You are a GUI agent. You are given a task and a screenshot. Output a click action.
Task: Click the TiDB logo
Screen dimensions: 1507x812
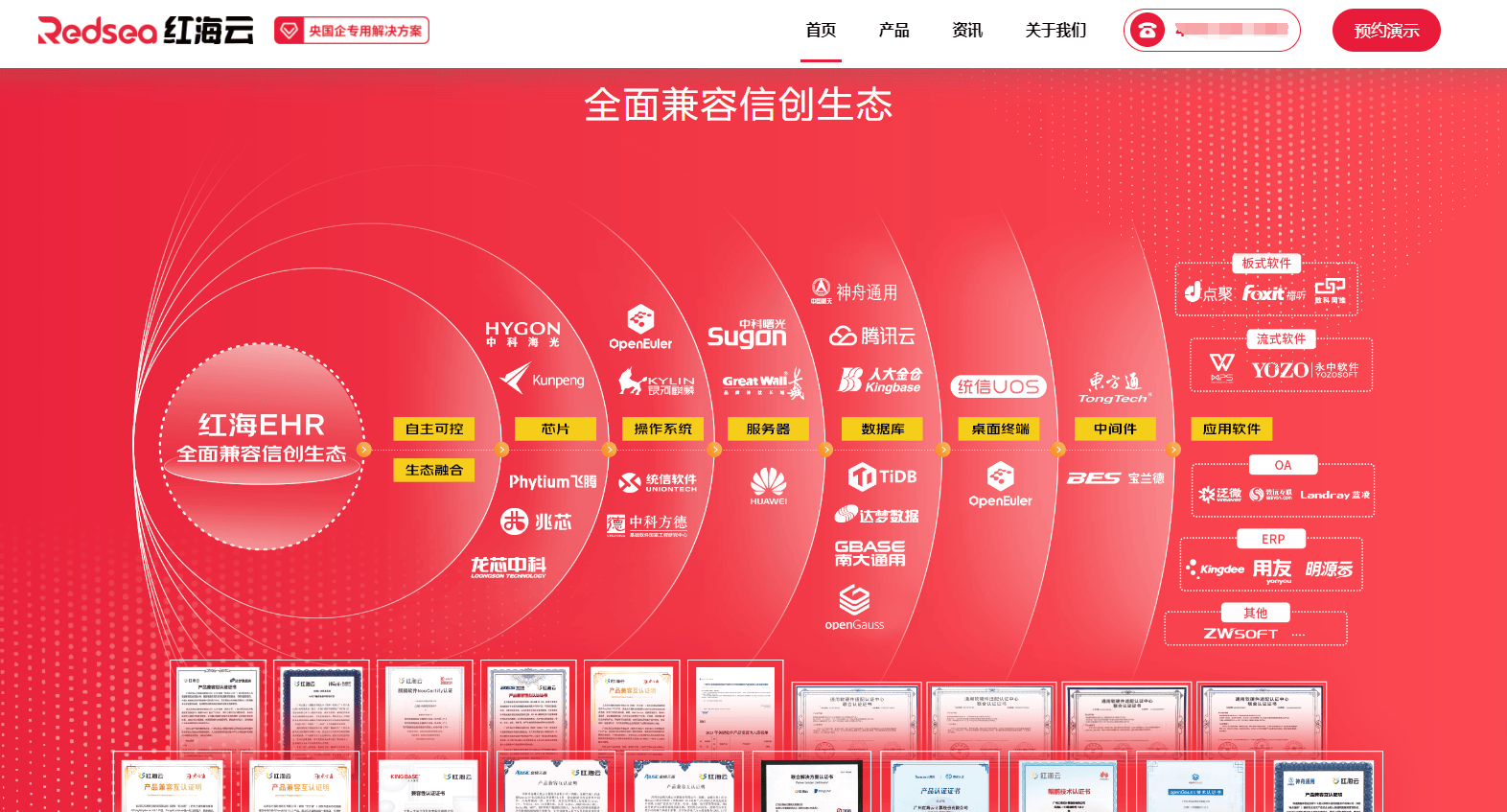tap(883, 476)
